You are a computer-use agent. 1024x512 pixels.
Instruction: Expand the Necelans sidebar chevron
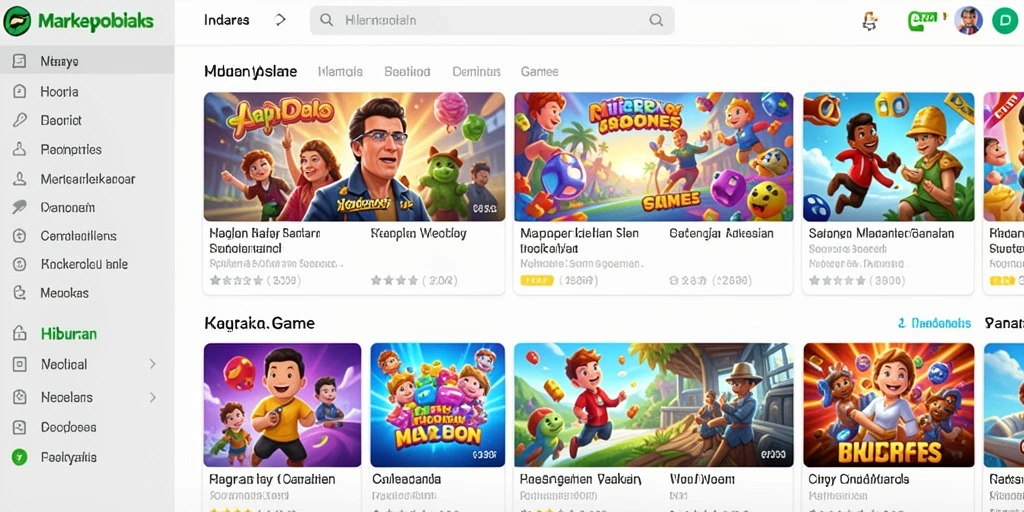click(152, 396)
